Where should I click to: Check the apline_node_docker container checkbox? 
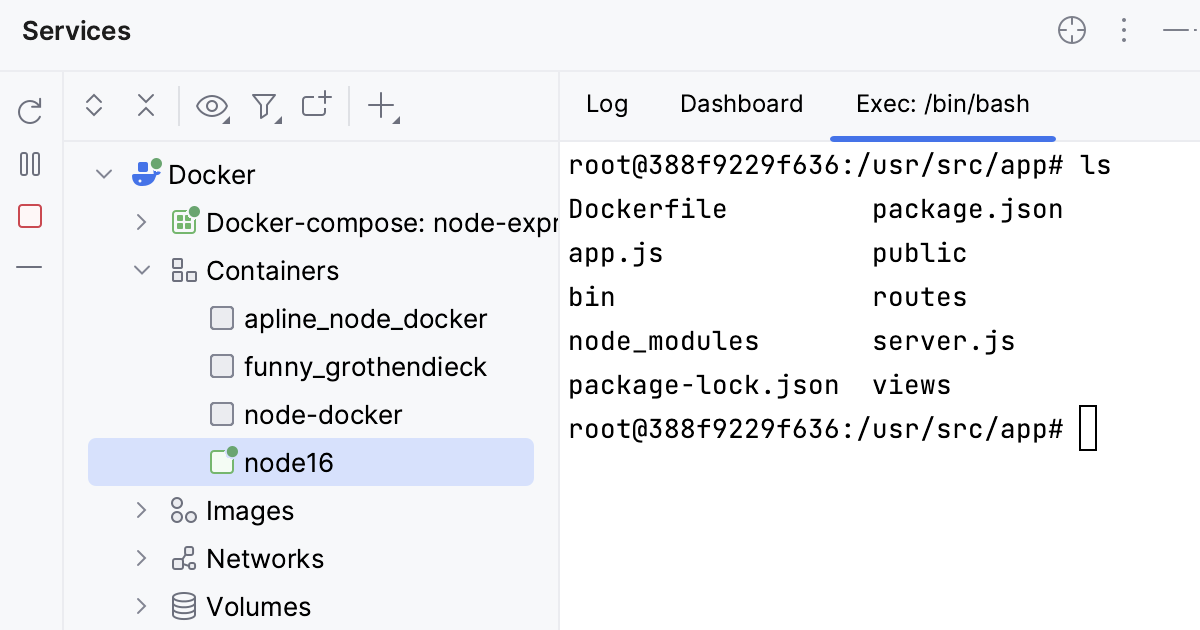pos(221,318)
